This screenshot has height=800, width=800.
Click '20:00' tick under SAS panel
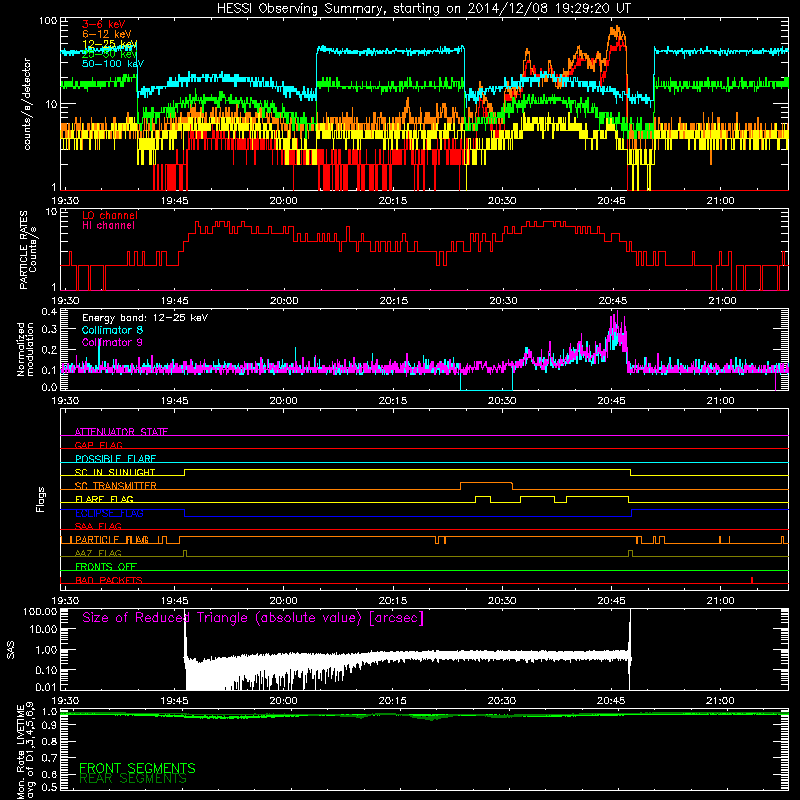point(283,701)
